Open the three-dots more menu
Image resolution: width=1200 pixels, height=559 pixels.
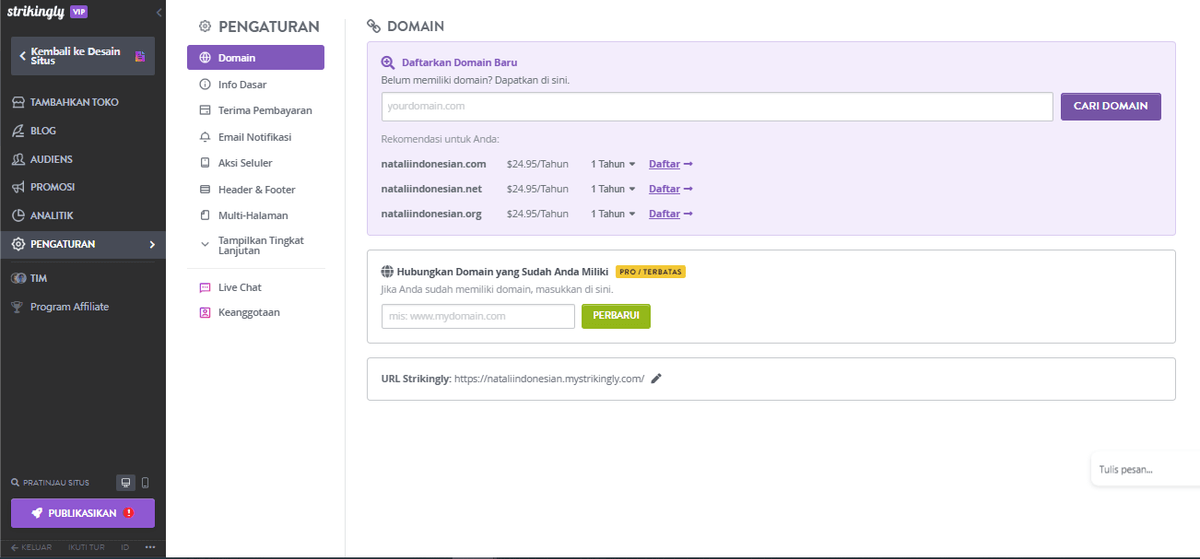[x=150, y=547]
